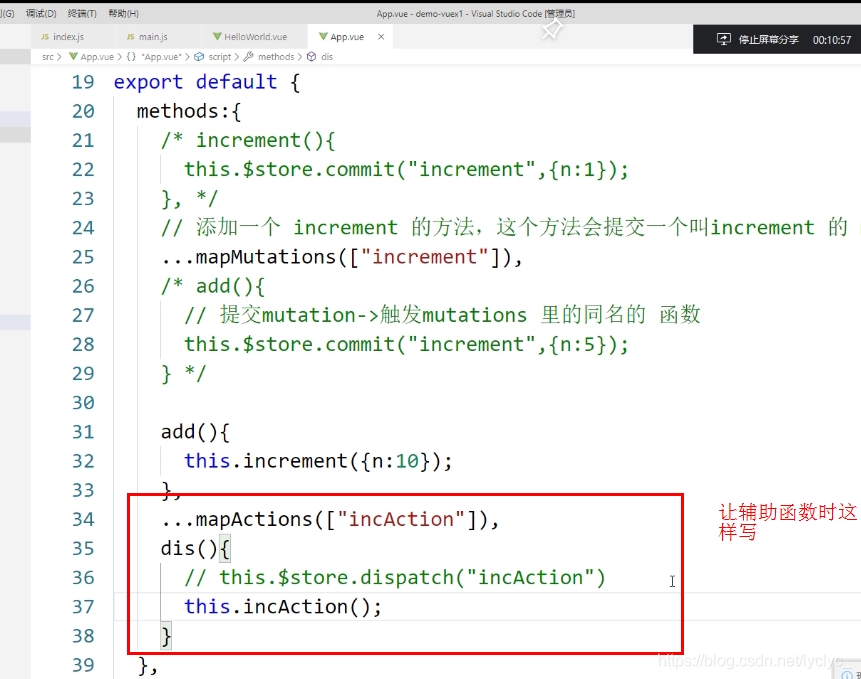
Task: Click the "export default" code text
Action: pos(195,82)
